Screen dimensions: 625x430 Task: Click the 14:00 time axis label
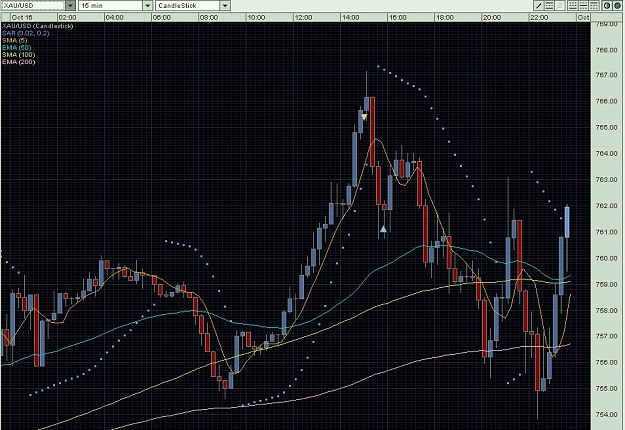click(350, 18)
